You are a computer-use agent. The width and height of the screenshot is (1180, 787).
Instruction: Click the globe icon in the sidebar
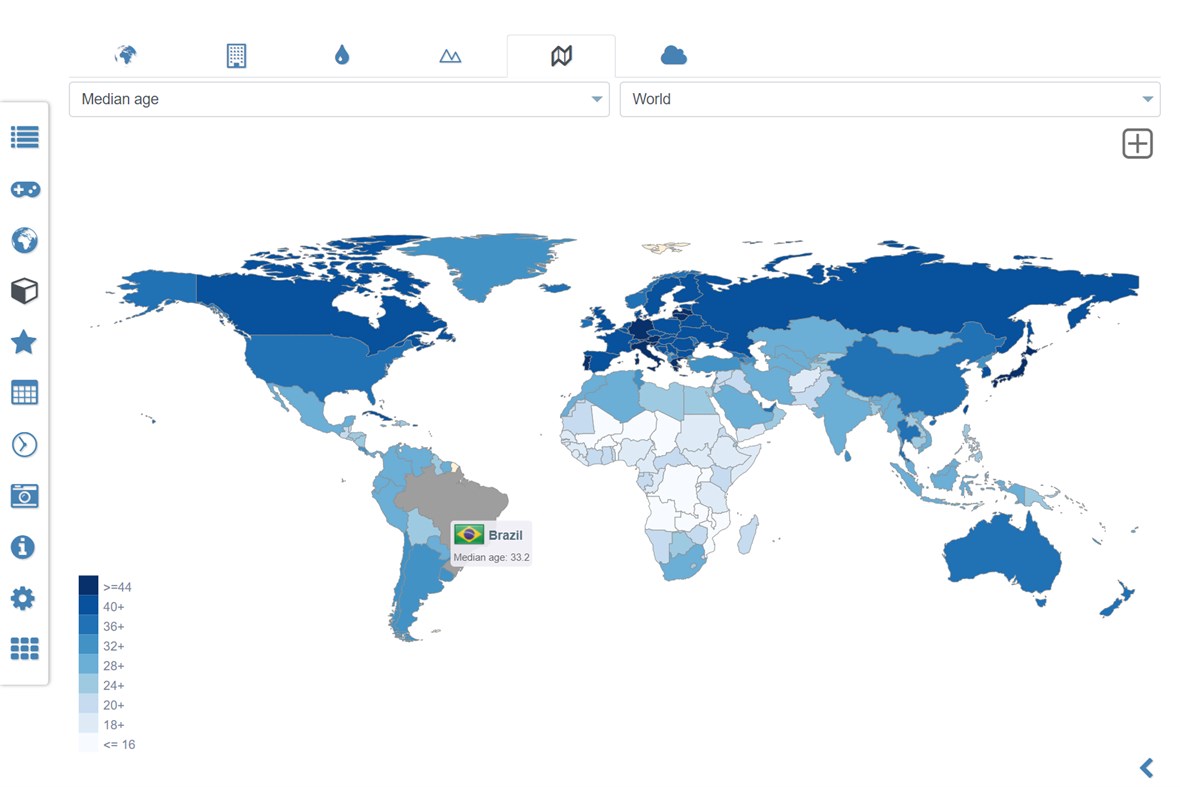(24, 240)
